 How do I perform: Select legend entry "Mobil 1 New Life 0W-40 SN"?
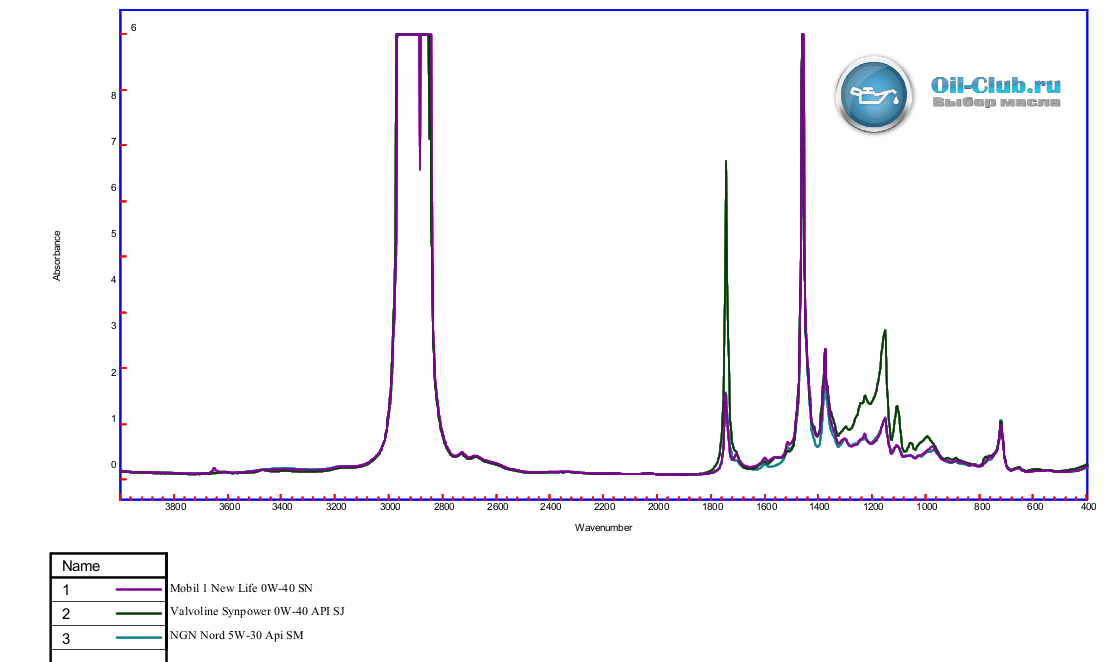tap(241, 588)
